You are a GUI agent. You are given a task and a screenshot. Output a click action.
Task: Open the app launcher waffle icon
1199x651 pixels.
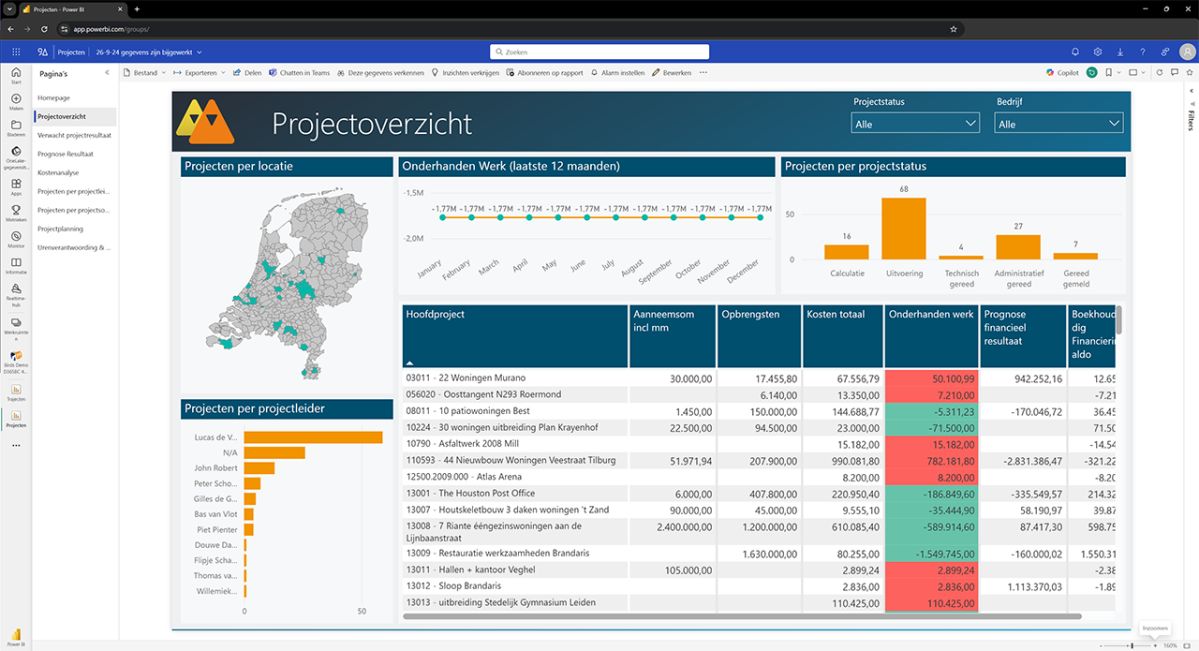coord(16,51)
